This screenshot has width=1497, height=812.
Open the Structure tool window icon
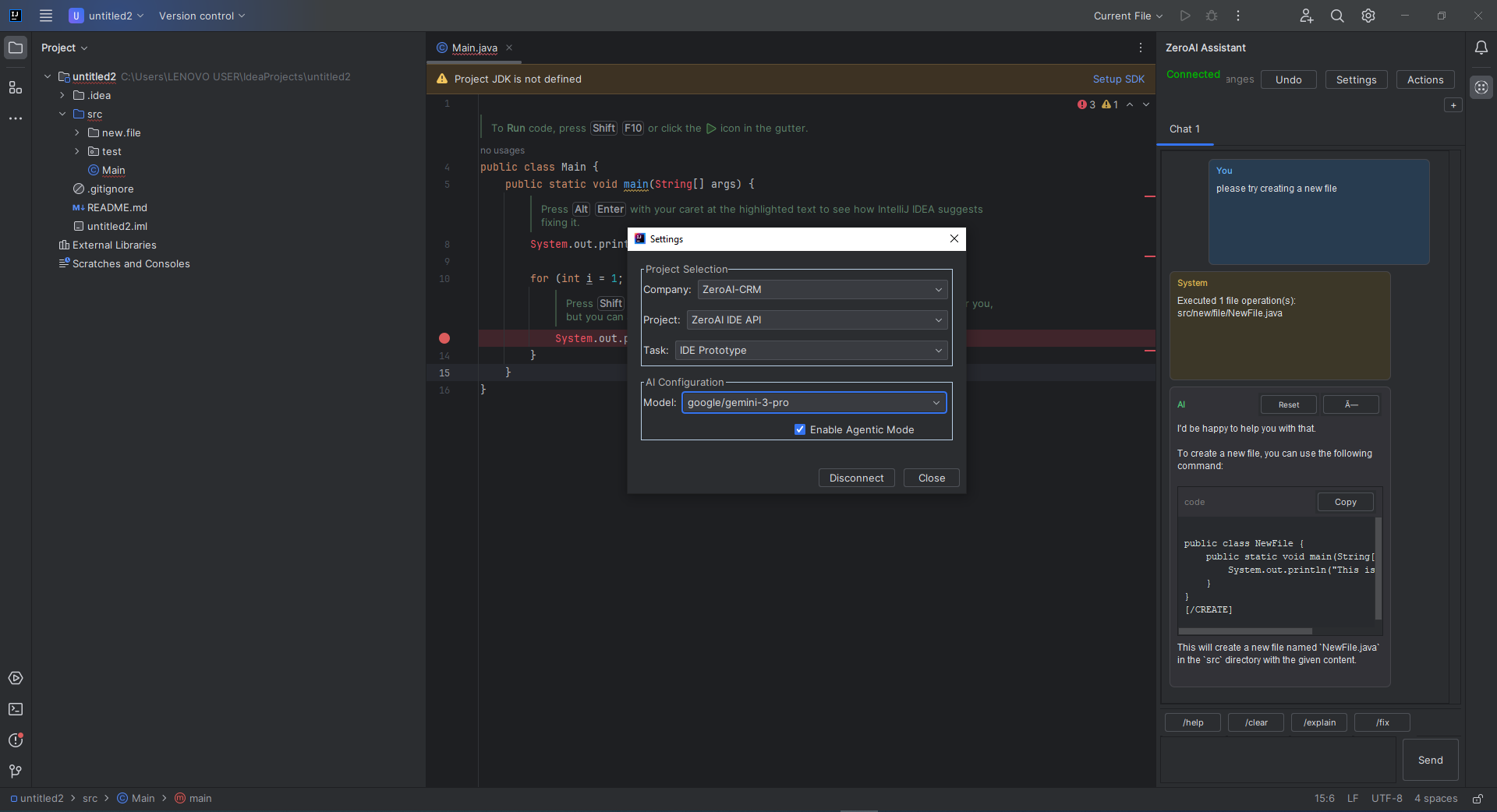pyautogui.click(x=16, y=87)
